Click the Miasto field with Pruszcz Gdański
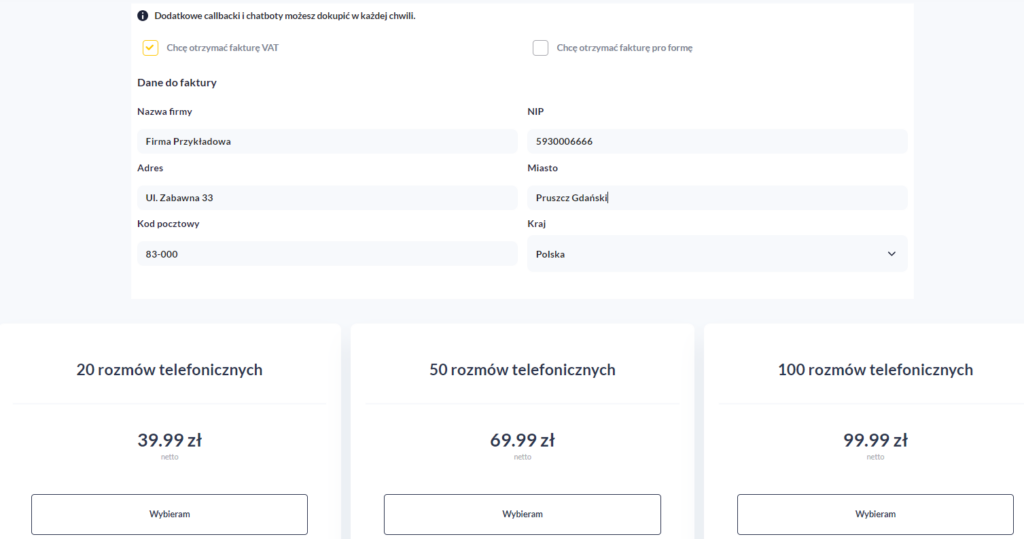 pyautogui.click(x=717, y=197)
